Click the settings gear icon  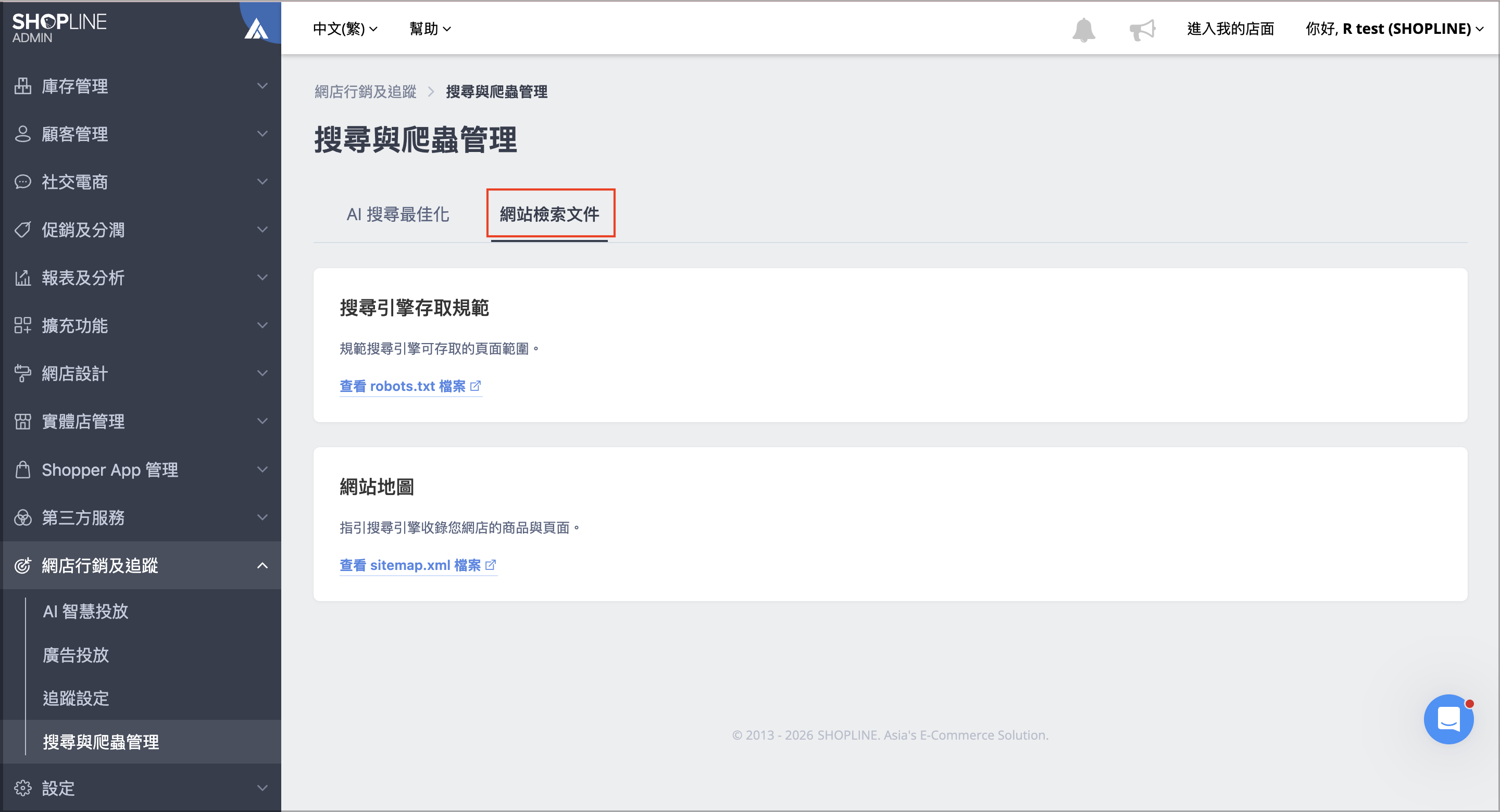[x=23, y=788]
